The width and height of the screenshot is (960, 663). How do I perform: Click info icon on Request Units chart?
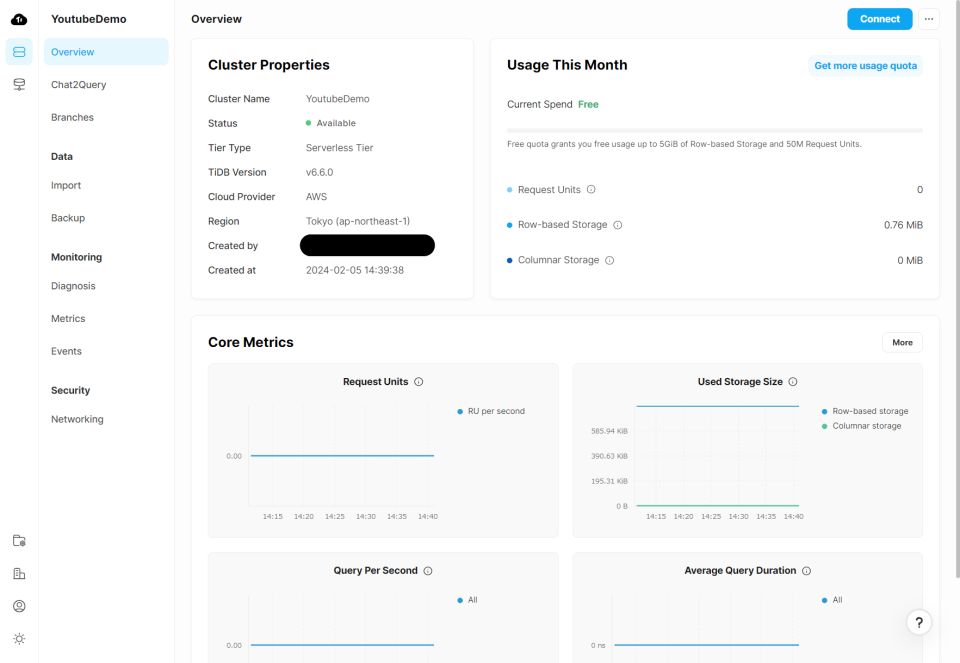[x=419, y=381]
